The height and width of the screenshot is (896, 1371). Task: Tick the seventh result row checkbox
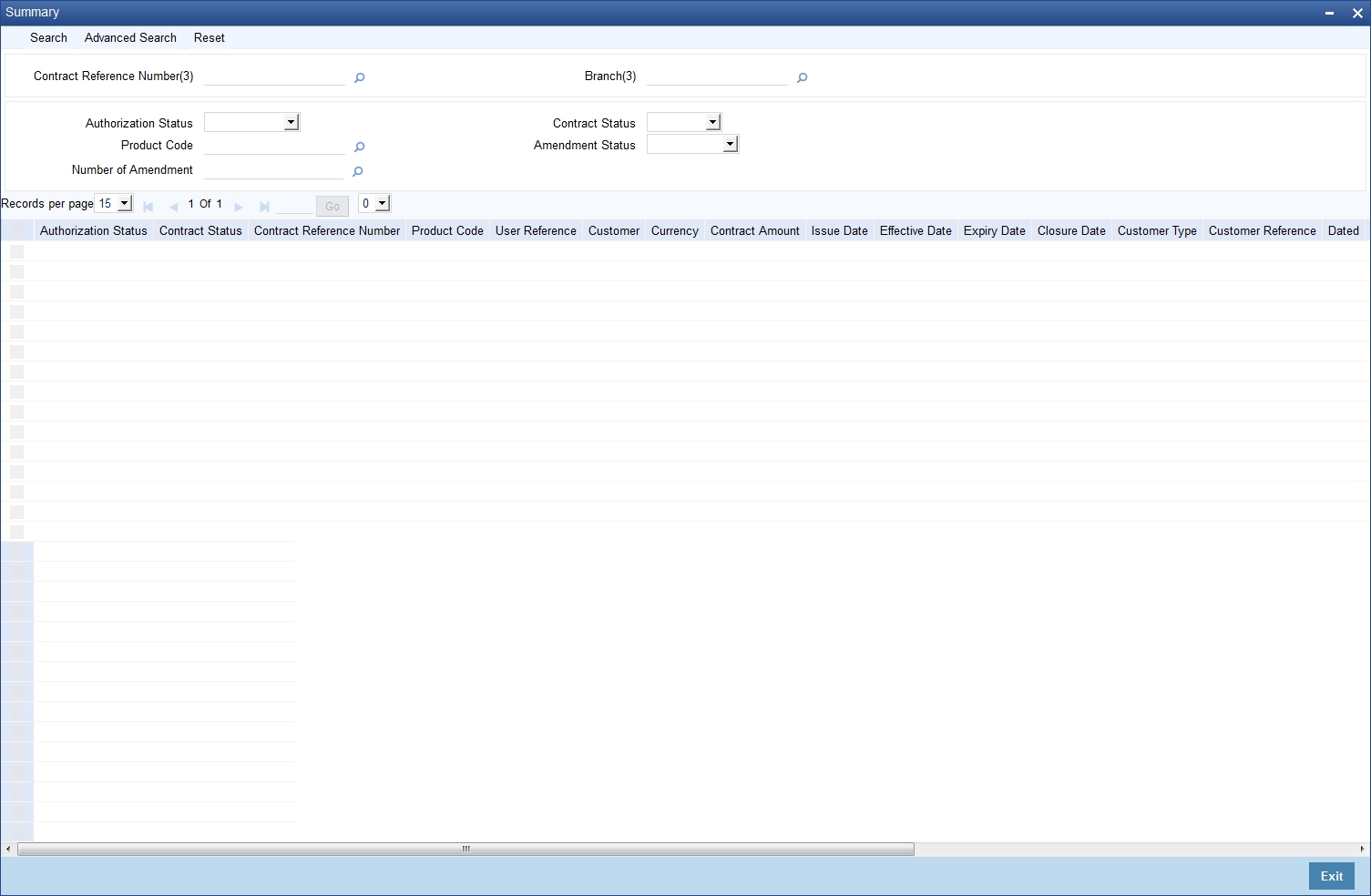coord(16,372)
